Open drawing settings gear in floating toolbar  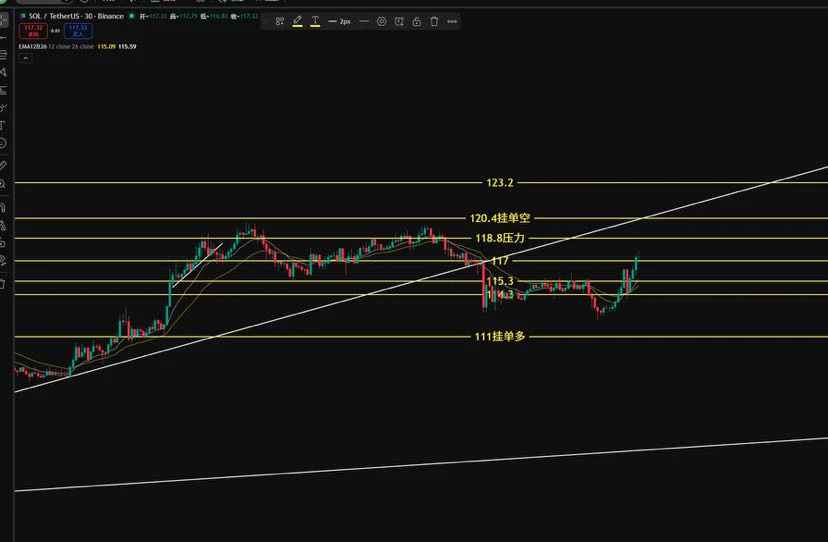pyautogui.click(x=382, y=22)
